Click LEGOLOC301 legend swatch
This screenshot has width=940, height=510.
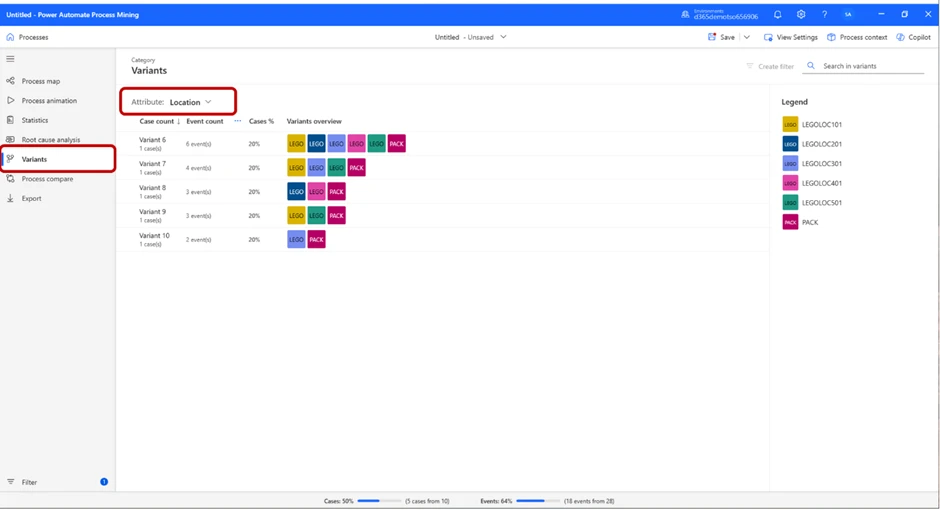point(790,164)
